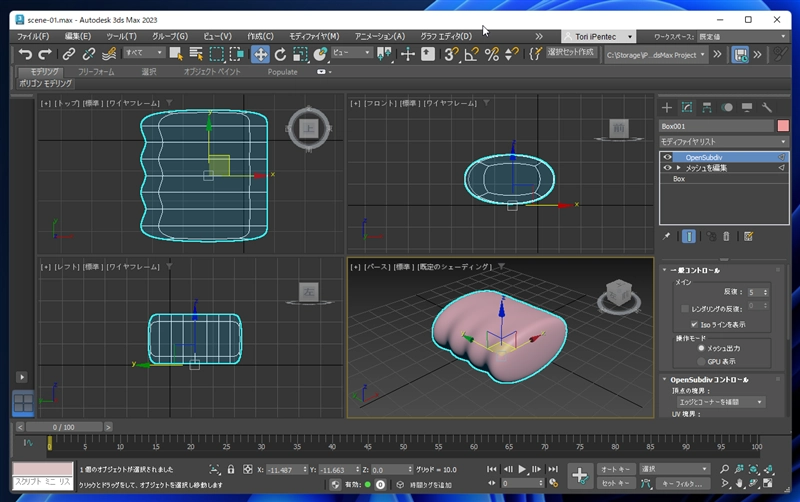
Task: Select the Link (chain) tool
Action: pyautogui.click(x=69, y=54)
